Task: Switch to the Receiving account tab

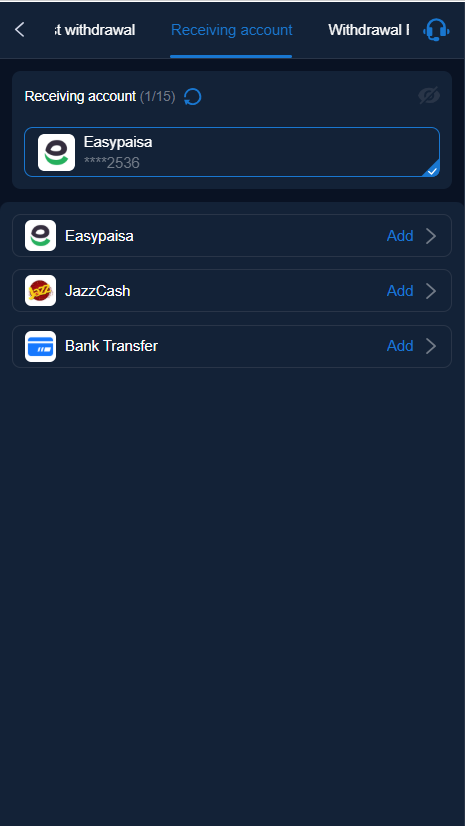Action: tap(231, 30)
